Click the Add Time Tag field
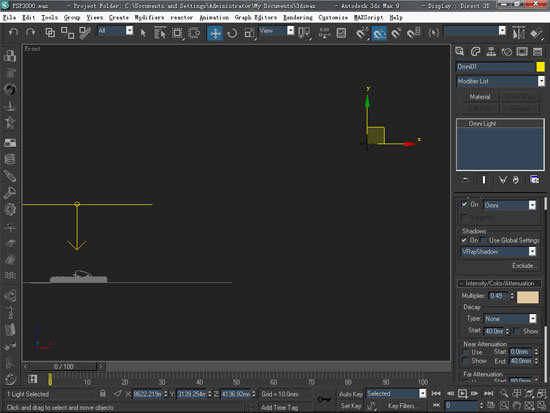Viewport: 550px width, 413px height. click(x=280, y=407)
